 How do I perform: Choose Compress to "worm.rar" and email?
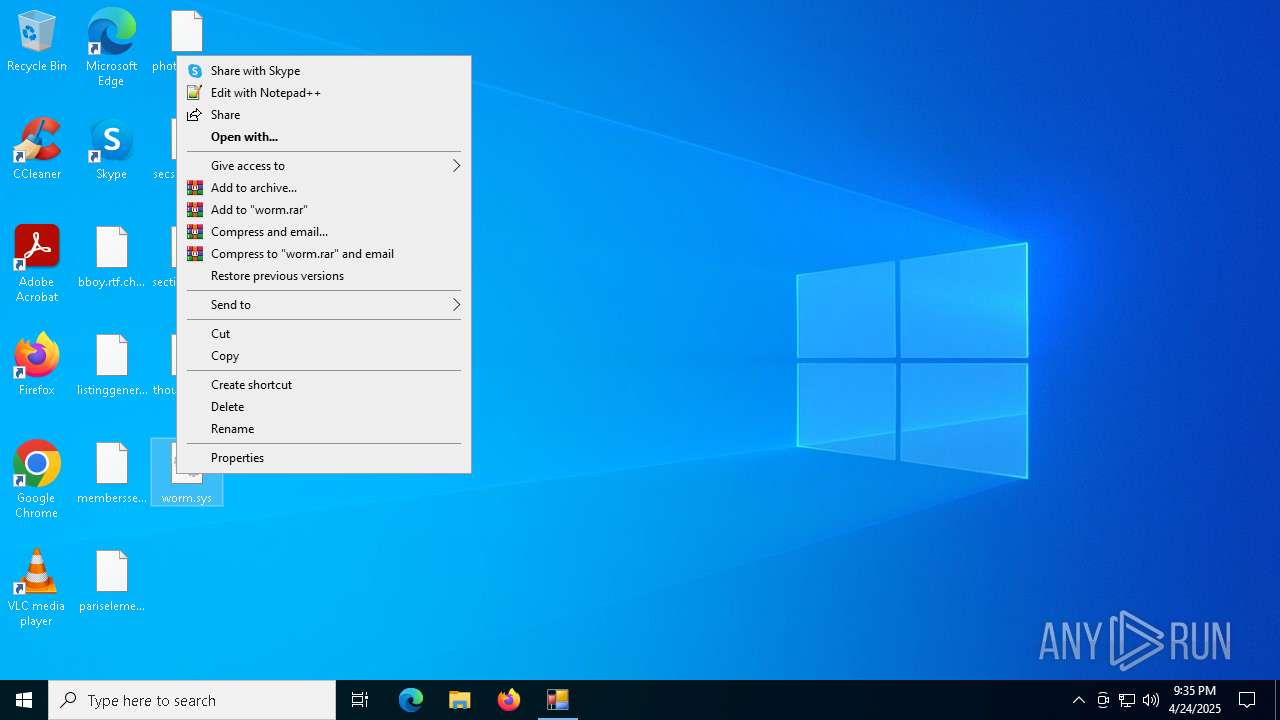tap(324, 254)
